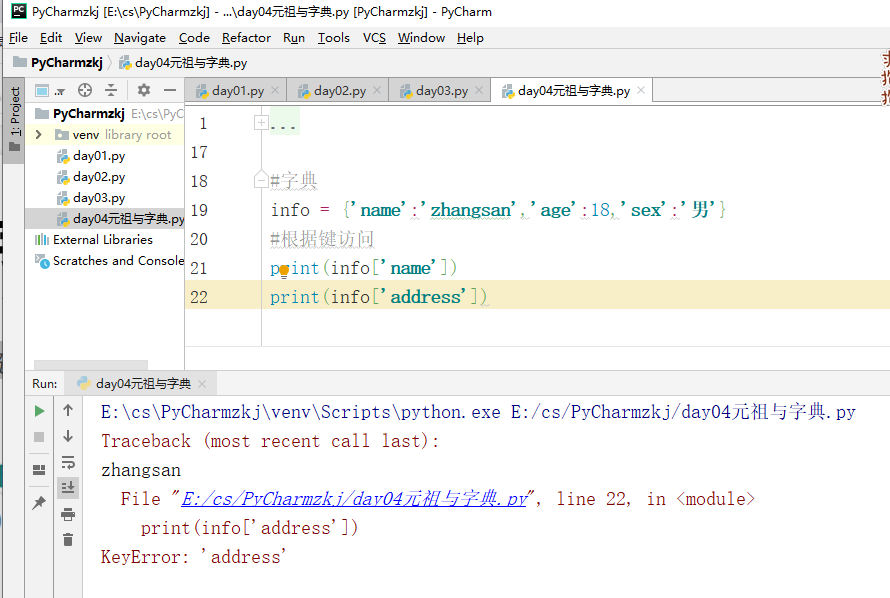Image resolution: width=890 pixels, height=598 pixels.
Task: Open the Refactor menu
Action: coord(245,38)
